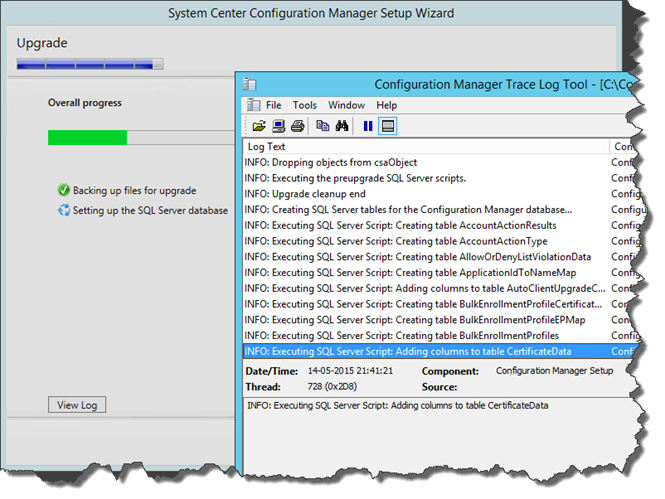The height and width of the screenshot is (499, 665).
Task: Click the spinning icon beside Setting up SQL Server
Action: 64,210
